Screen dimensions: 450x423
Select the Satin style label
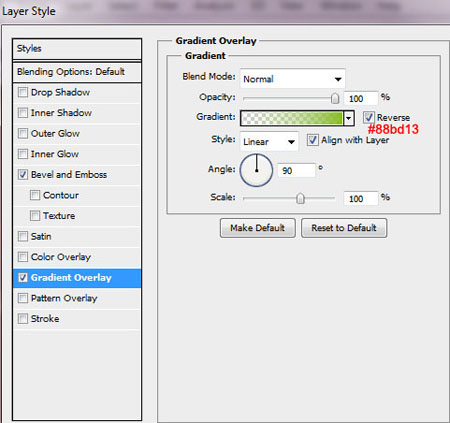pos(41,236)
